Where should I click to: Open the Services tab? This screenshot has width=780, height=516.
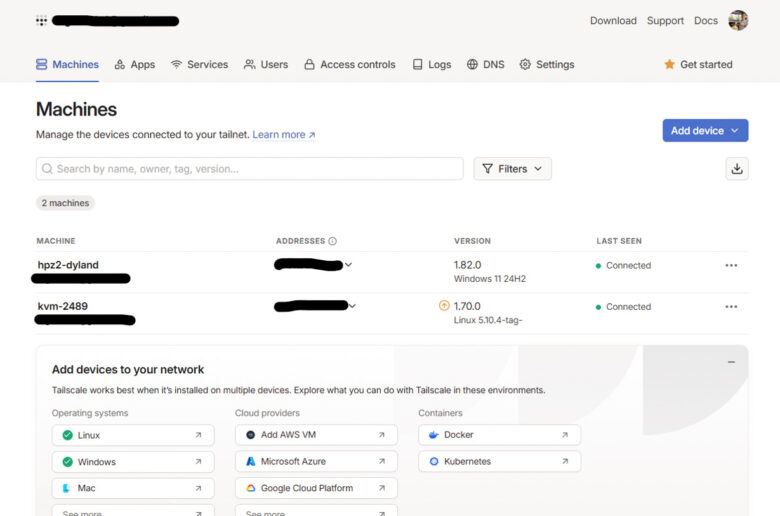click(199, 65)
